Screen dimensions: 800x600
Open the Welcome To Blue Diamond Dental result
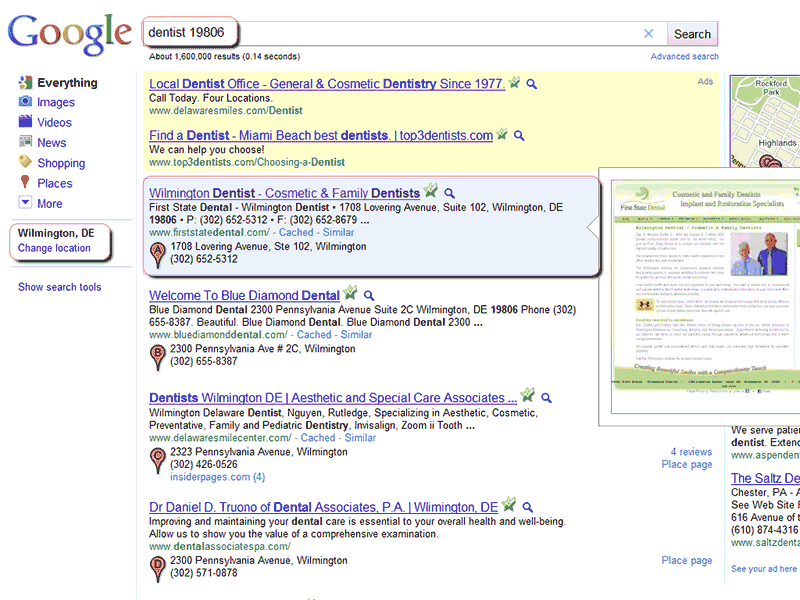[x=244, y=295]
